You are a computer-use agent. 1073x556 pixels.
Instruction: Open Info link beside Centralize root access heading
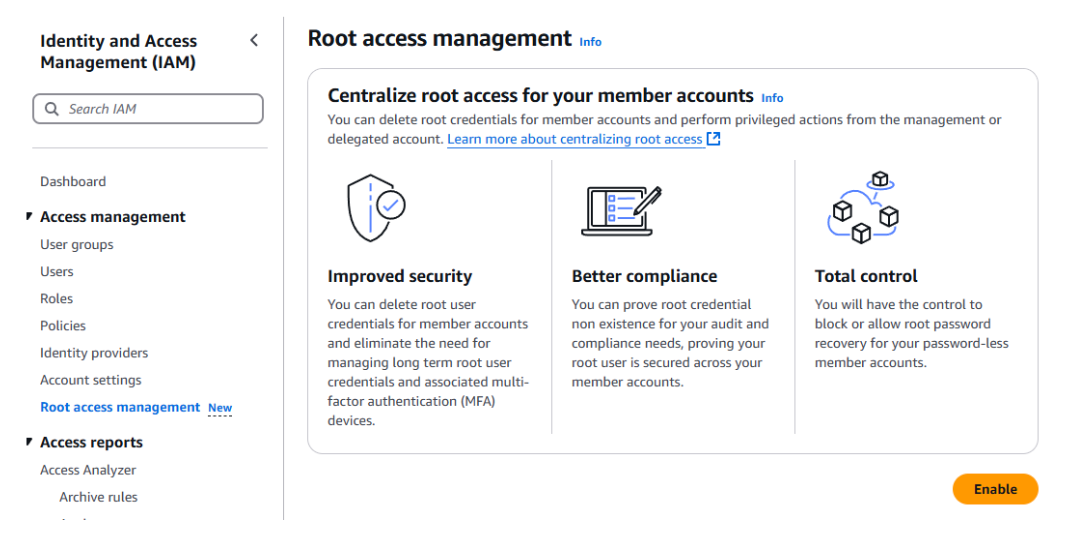coord(772,98)
